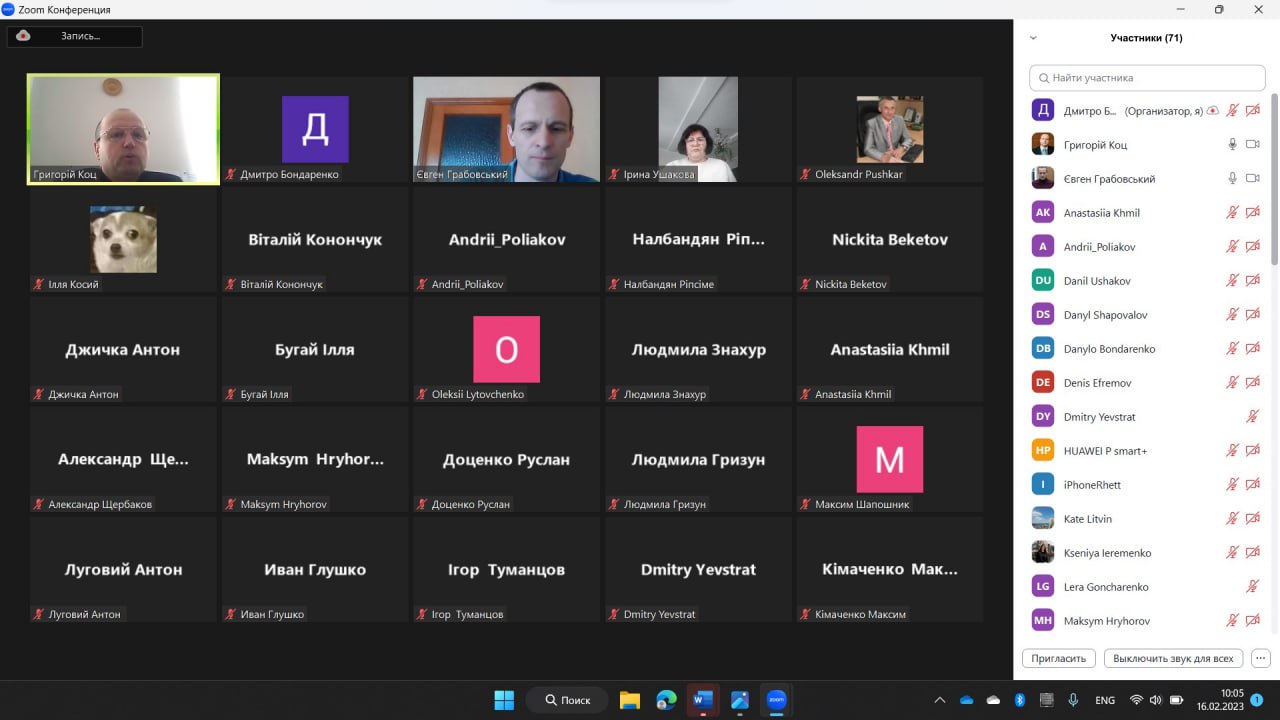This screenshot has width=1280, height=720.
Task: Click disabled camera icon for iPhoneRhett row
Action: [x=1252, y=485]
